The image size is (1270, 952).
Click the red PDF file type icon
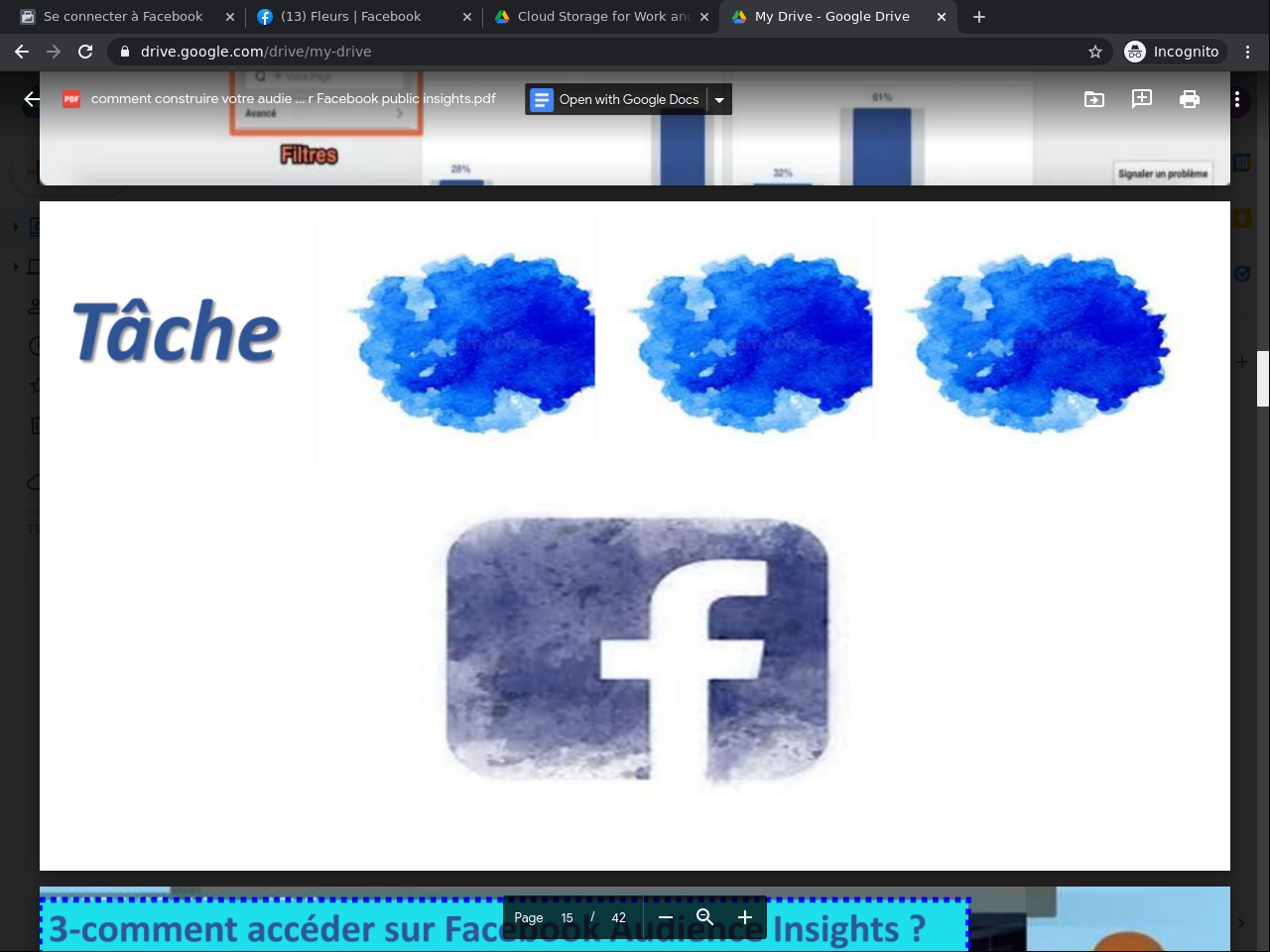71,99
